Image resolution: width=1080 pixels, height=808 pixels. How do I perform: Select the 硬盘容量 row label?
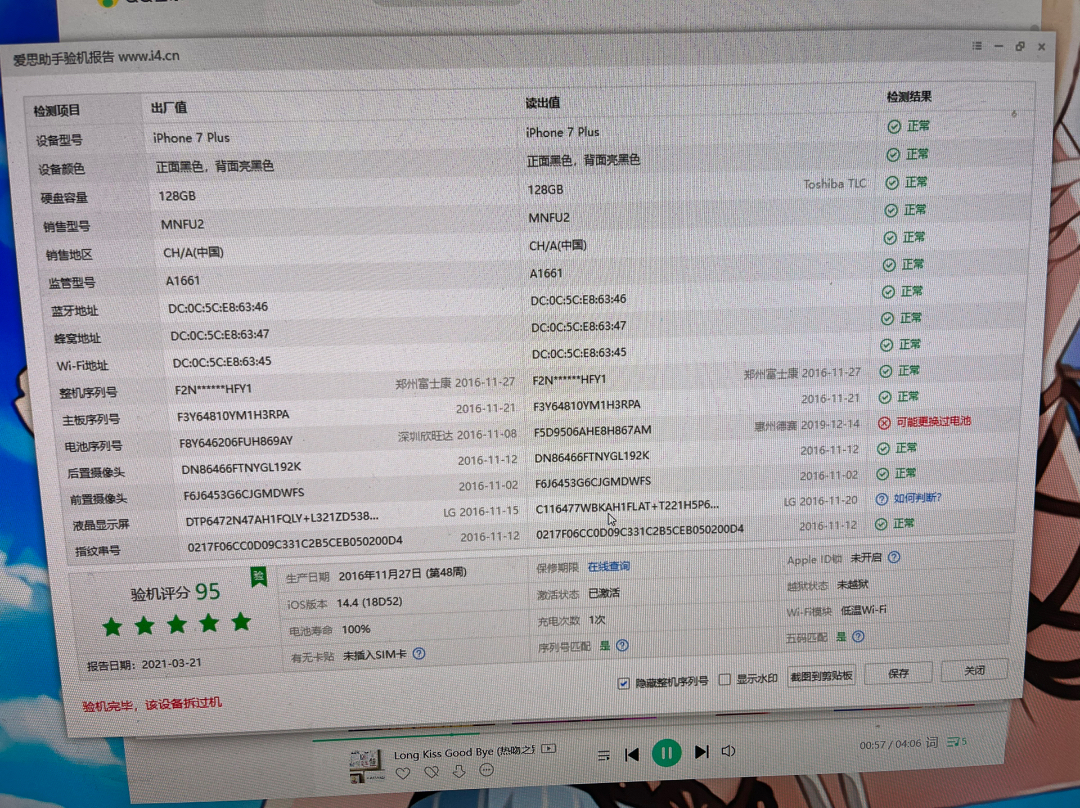[64, 198]
